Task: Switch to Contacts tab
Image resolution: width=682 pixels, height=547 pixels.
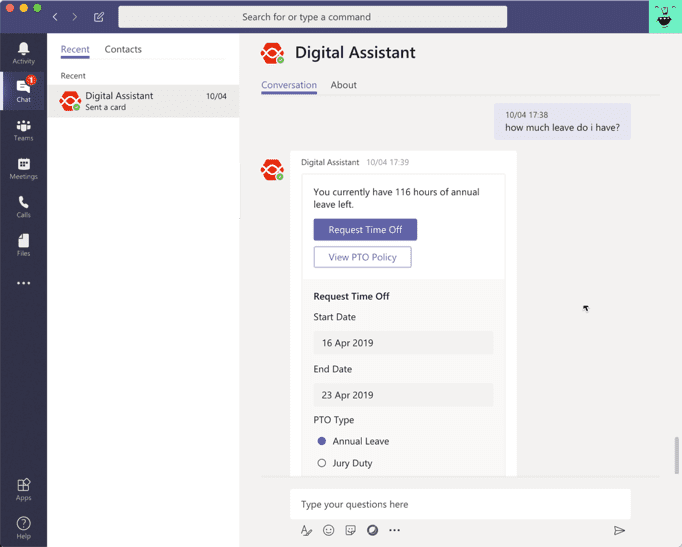Action: [x=123, y=49]
